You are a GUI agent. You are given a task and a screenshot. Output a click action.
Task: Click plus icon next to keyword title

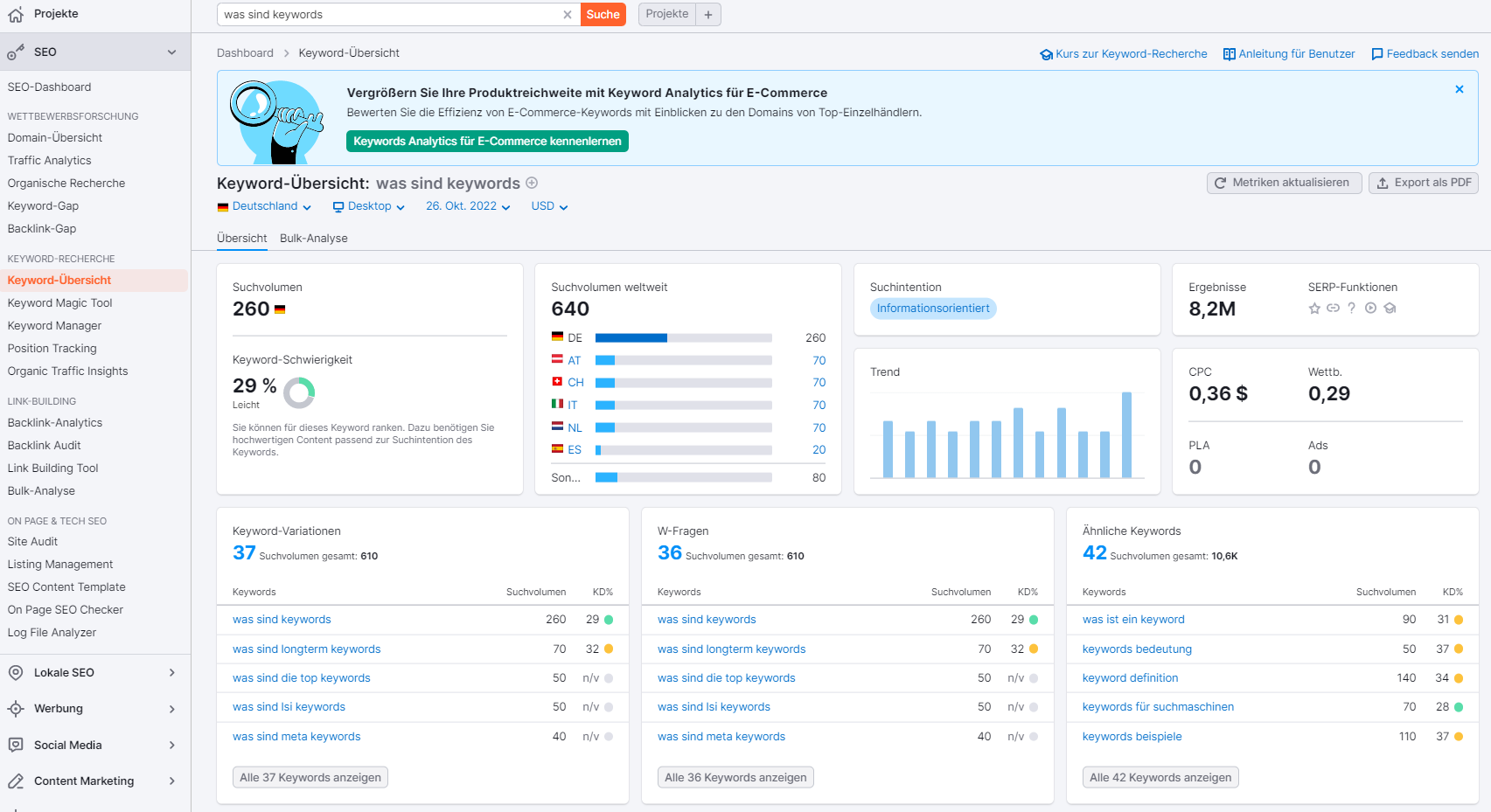click(x=532, y=183)
